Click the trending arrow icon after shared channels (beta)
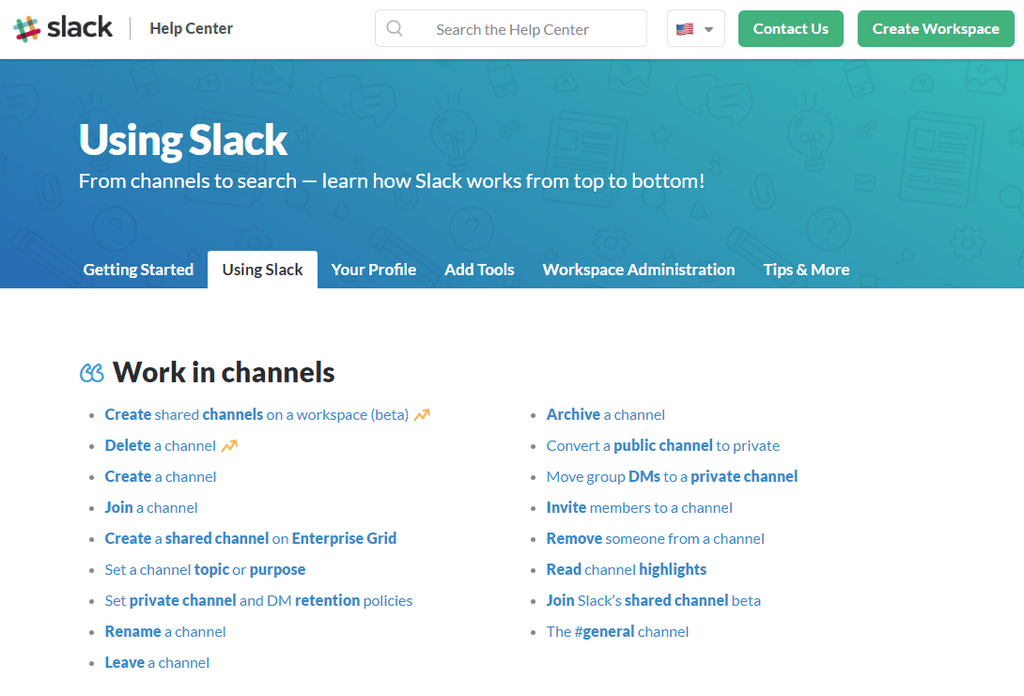 point(422,415)
